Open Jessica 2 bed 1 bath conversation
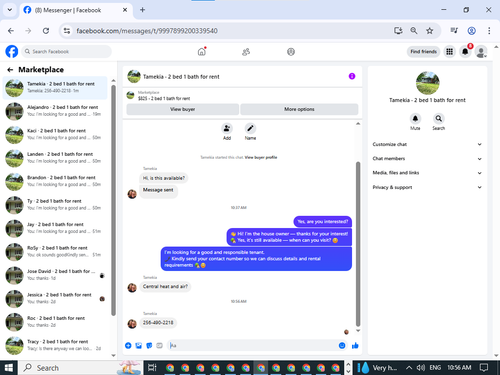The height and width of the screenshot is (375, 500). 55,299
